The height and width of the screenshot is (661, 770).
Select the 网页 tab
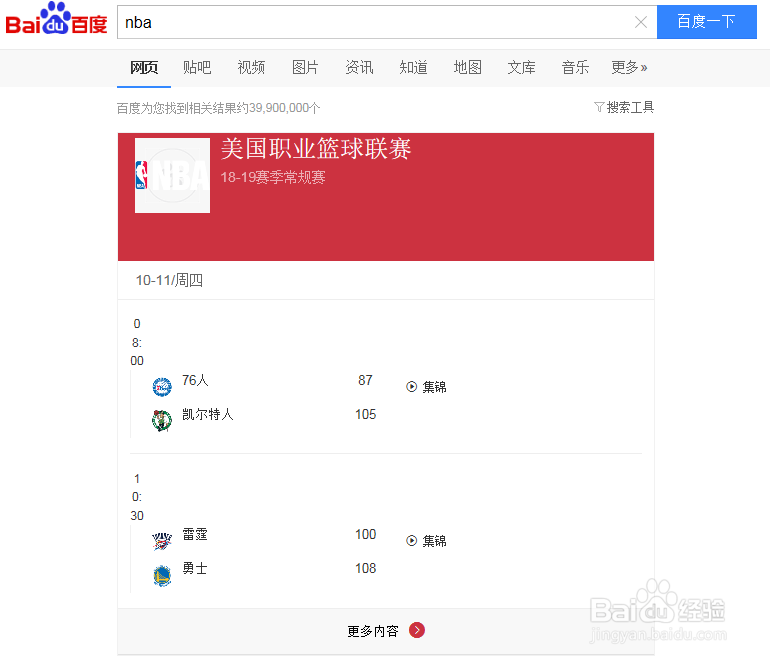tap(144, 67)
